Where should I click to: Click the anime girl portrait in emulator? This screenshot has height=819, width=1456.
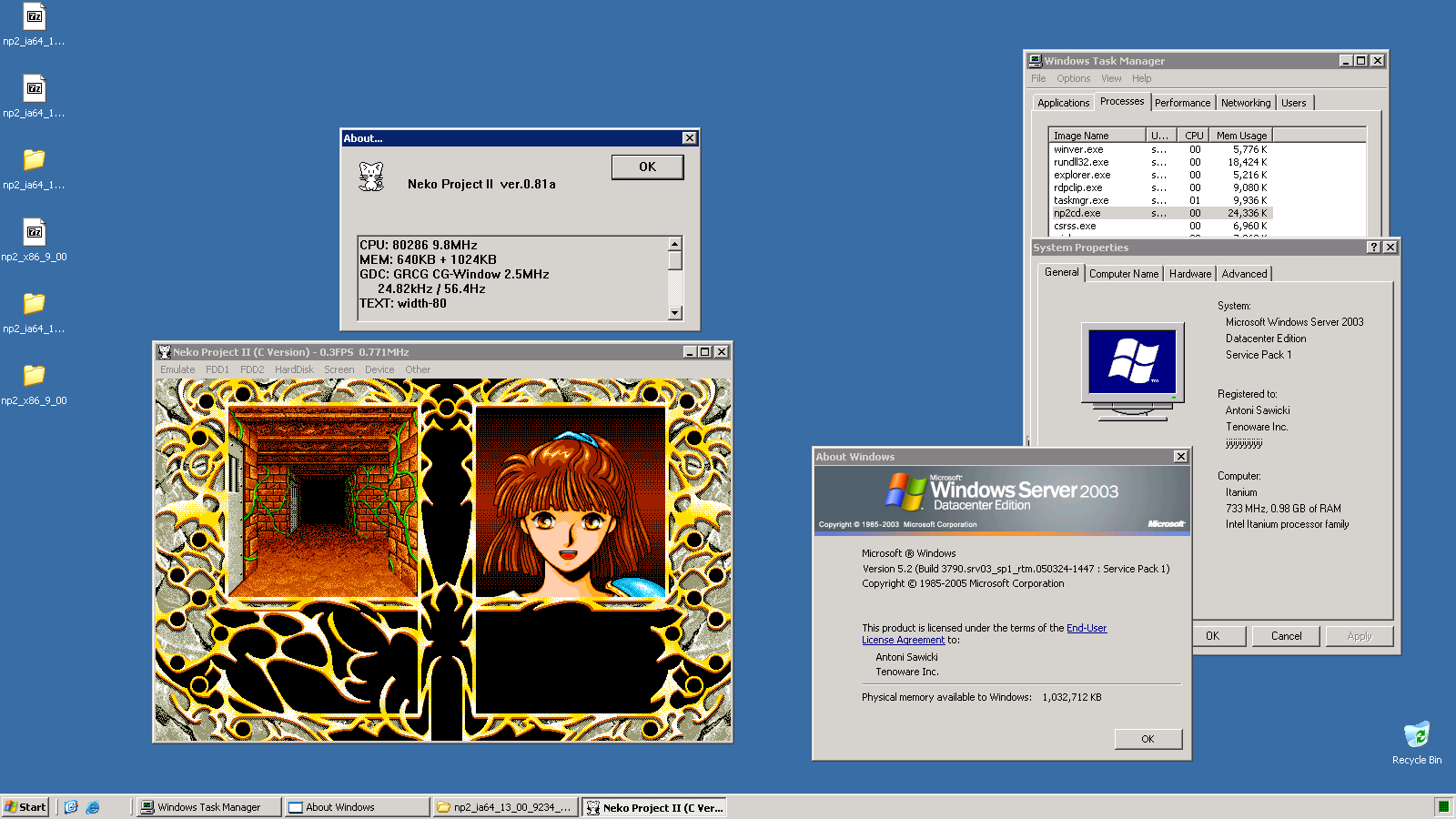[571, 501]
